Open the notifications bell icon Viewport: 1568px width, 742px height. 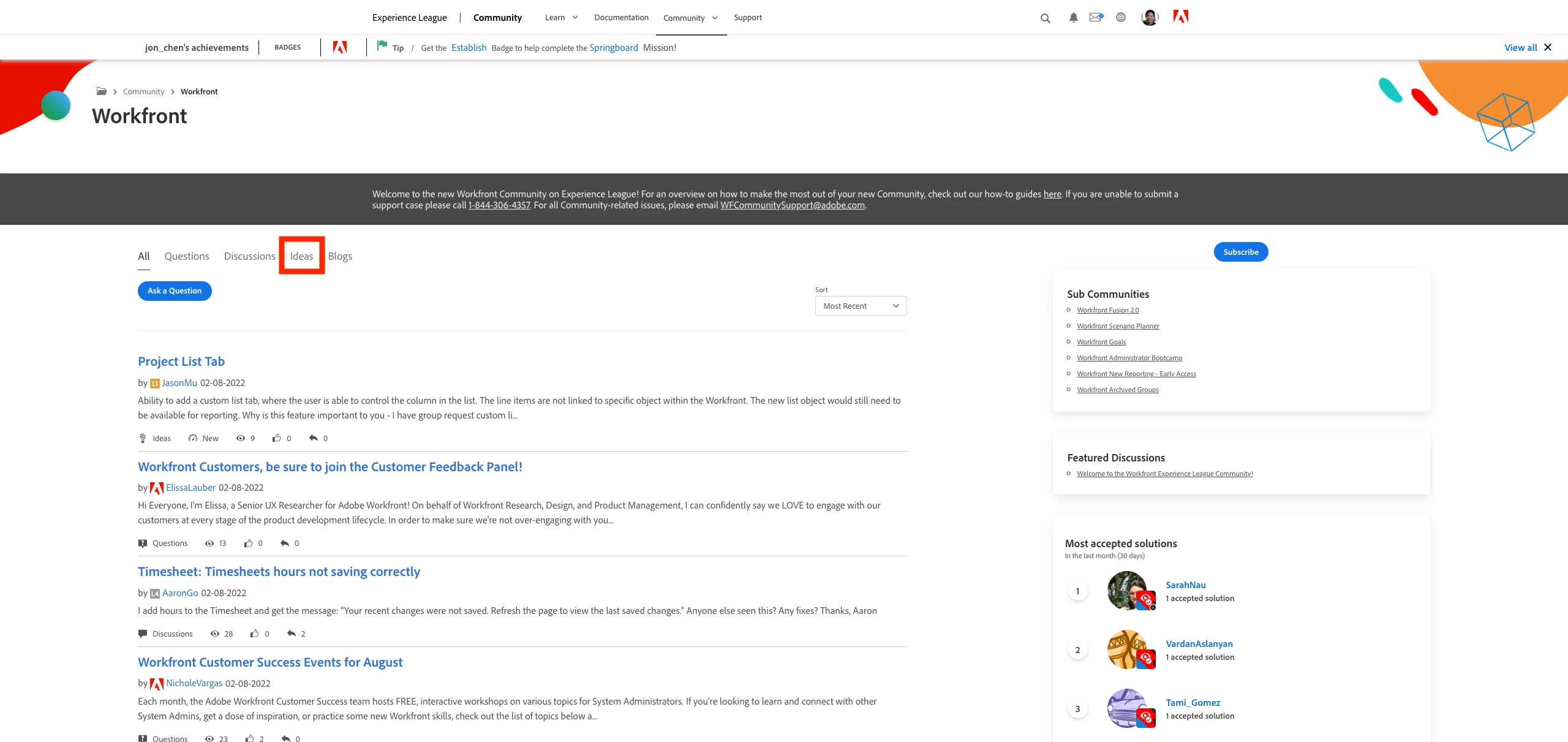(x=1073, y=18)
